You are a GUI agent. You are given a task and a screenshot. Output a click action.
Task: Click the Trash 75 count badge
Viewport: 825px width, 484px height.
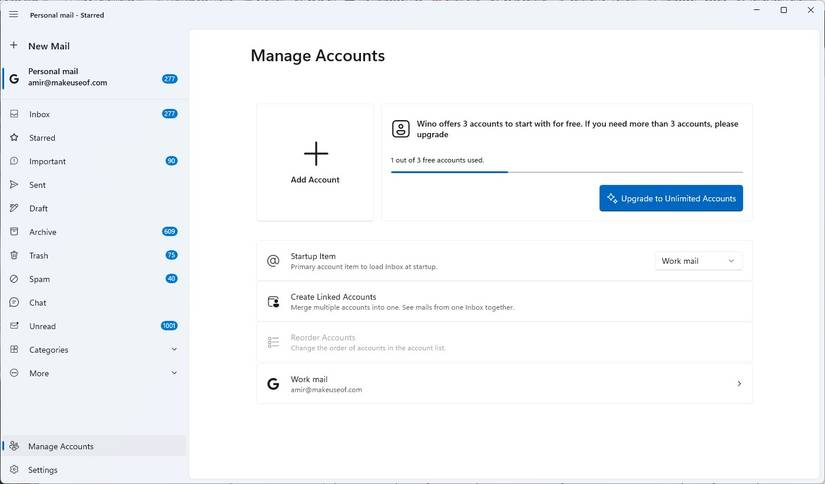[x=172, y=255]
